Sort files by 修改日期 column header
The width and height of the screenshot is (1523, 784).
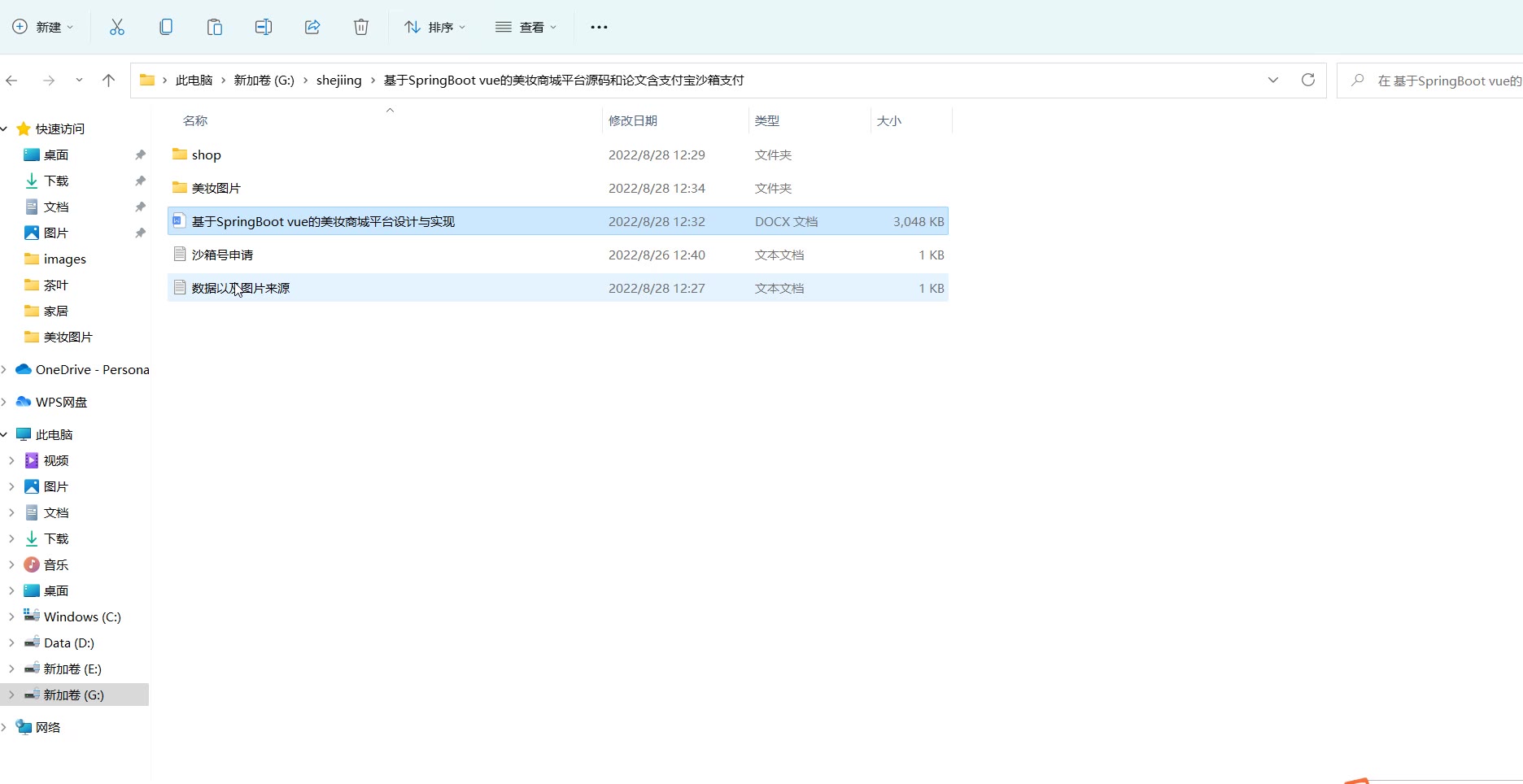pyautogui.click(x=633, y=120)
